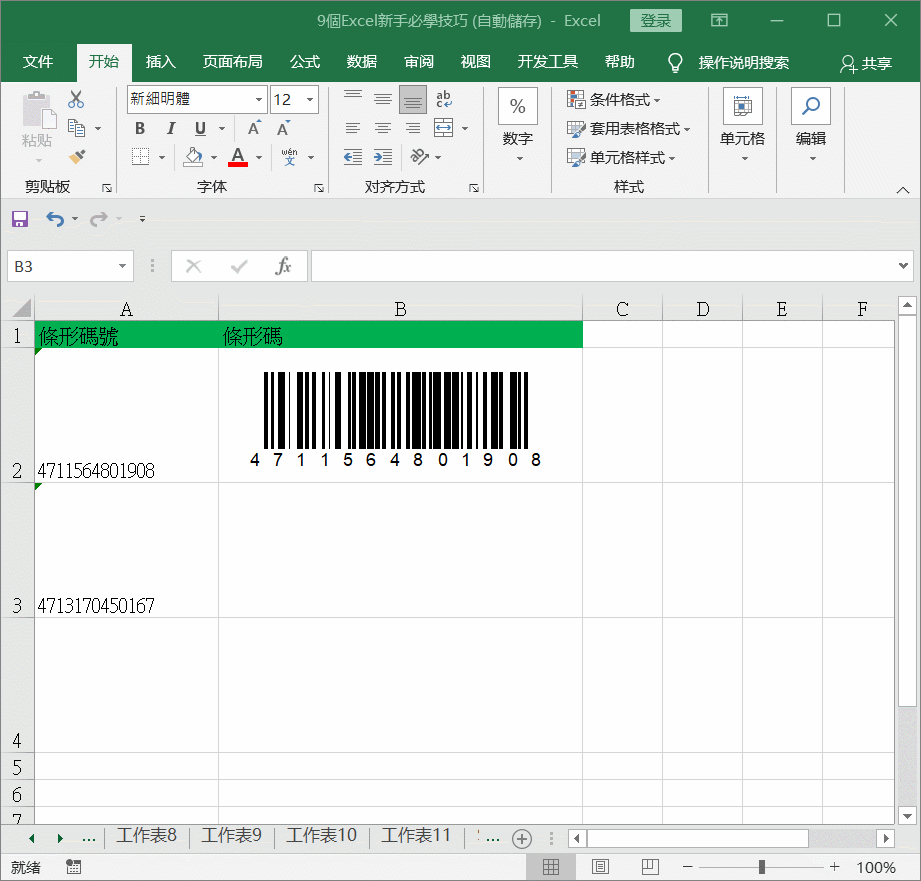Image resolution: width=921 pixels, height=881 pixels.
Task: Open the Name Box dropdown arrow
Action: [x=122, y=266]
